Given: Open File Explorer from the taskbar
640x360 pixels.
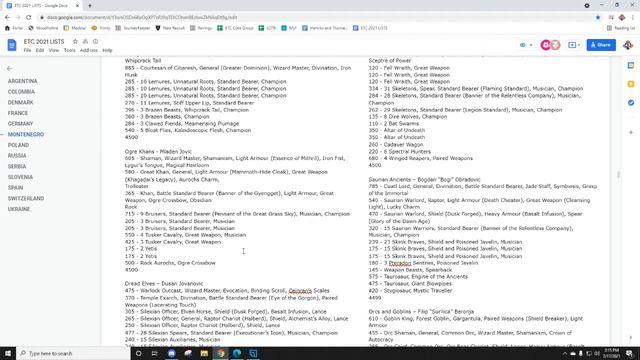Looking at the screenshot, I should pos(204,353).
